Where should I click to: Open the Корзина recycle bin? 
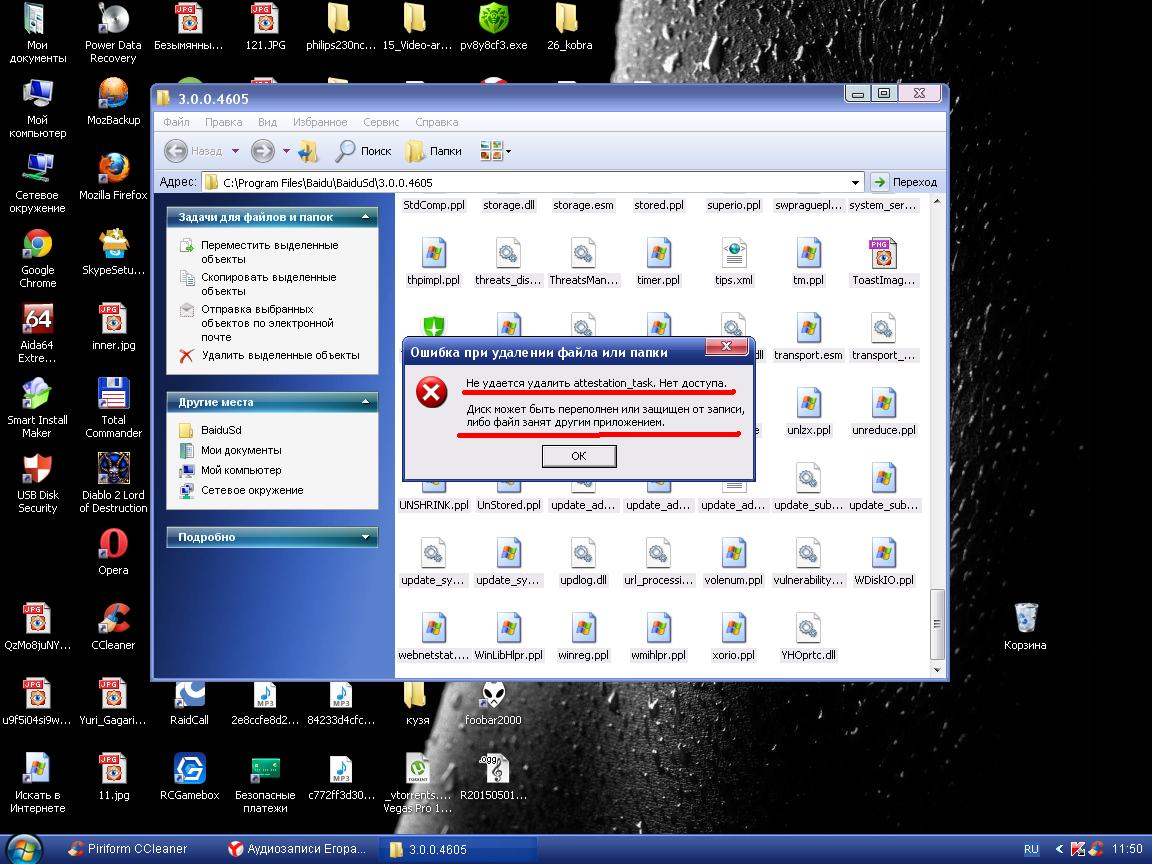tap(1025, 627)
